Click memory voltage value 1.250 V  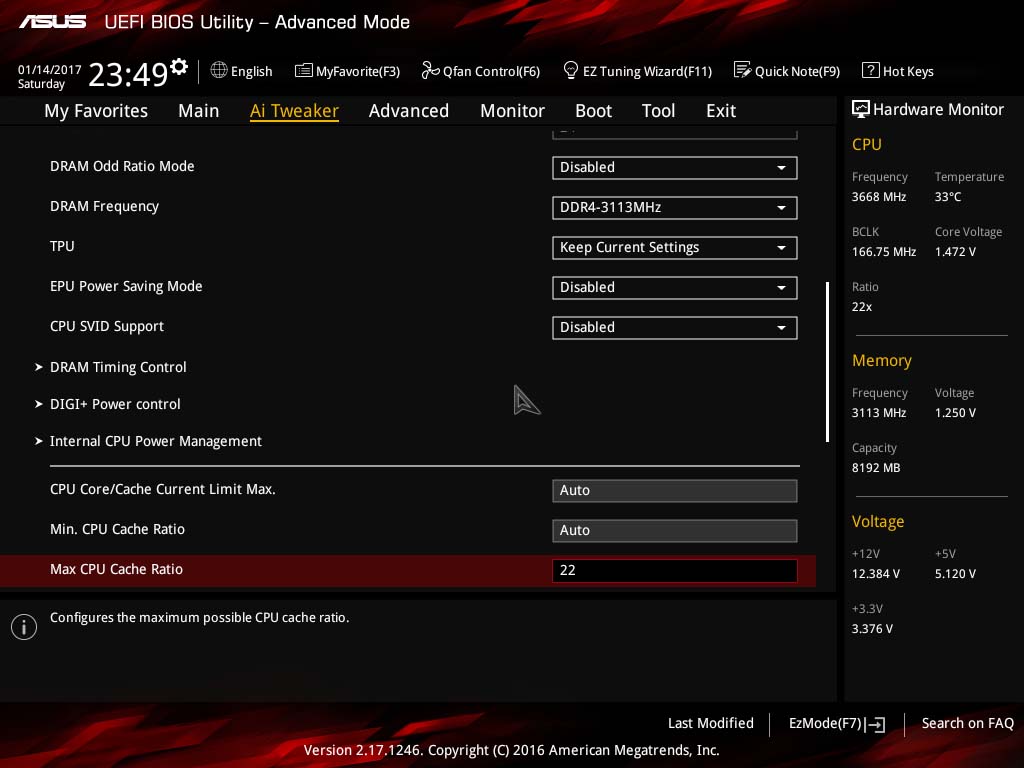point(955,413)
